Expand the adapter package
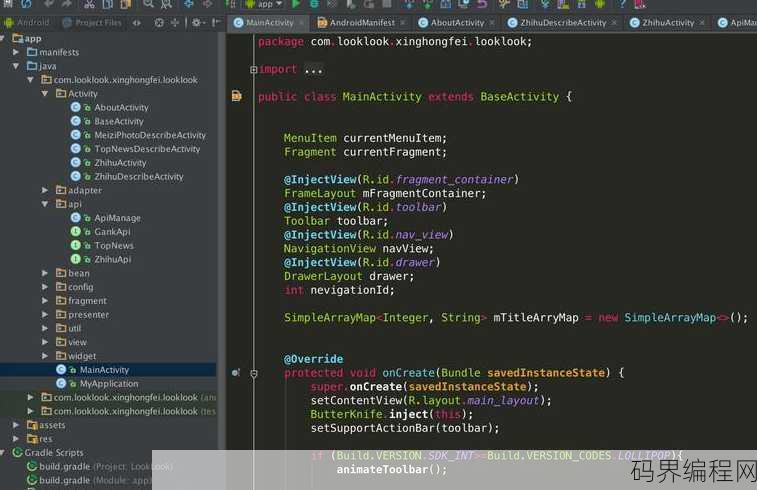The height and width of the screenshot is (490, 757). (45, 190)
